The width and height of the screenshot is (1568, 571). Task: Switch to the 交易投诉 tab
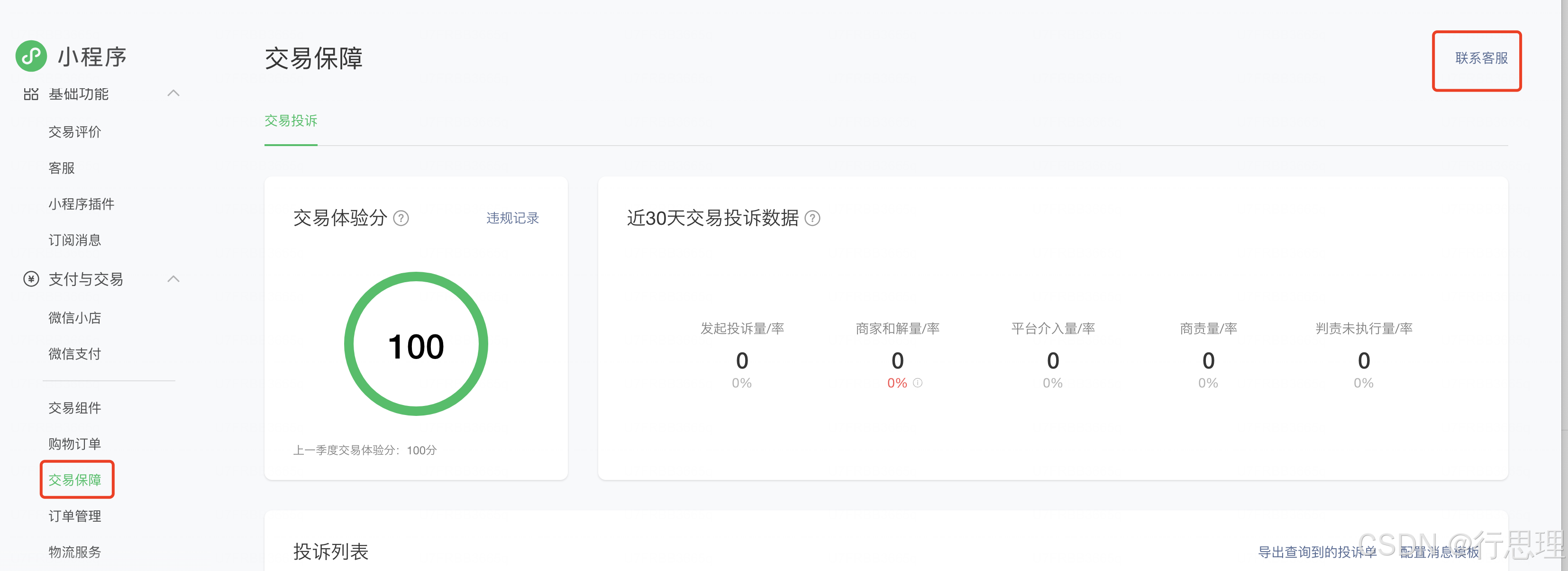[291, 120]
